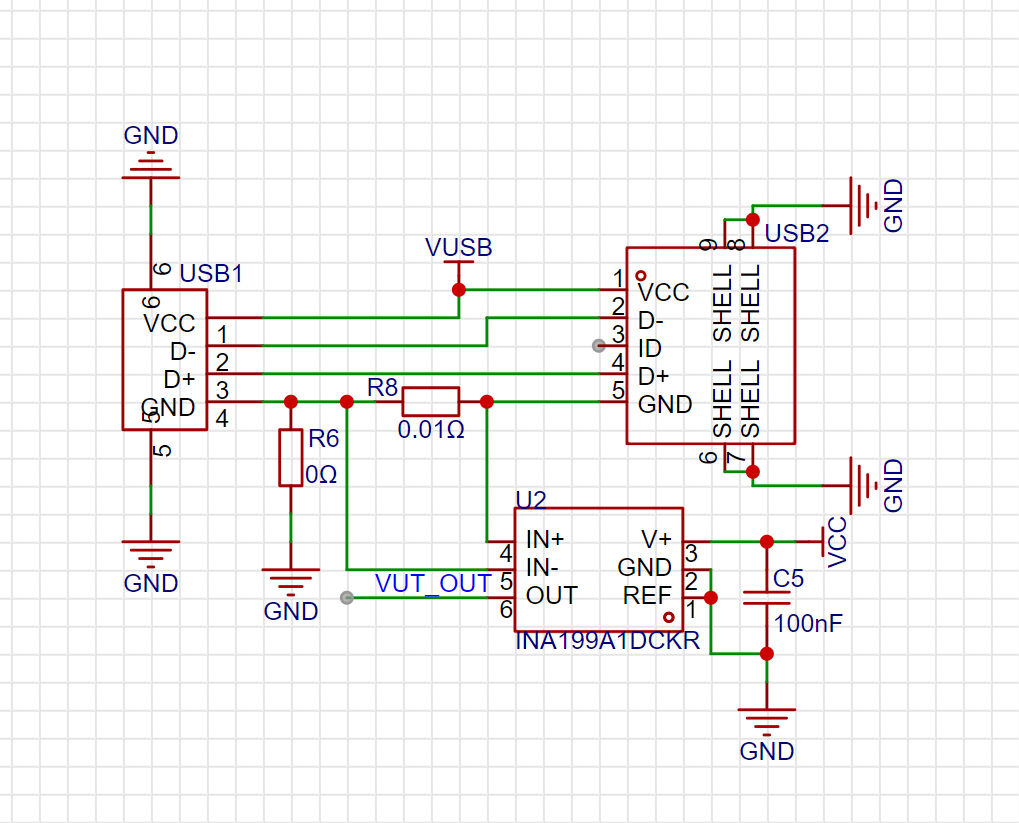
Task: Select the R6 designator label
Action: [324, 439]
